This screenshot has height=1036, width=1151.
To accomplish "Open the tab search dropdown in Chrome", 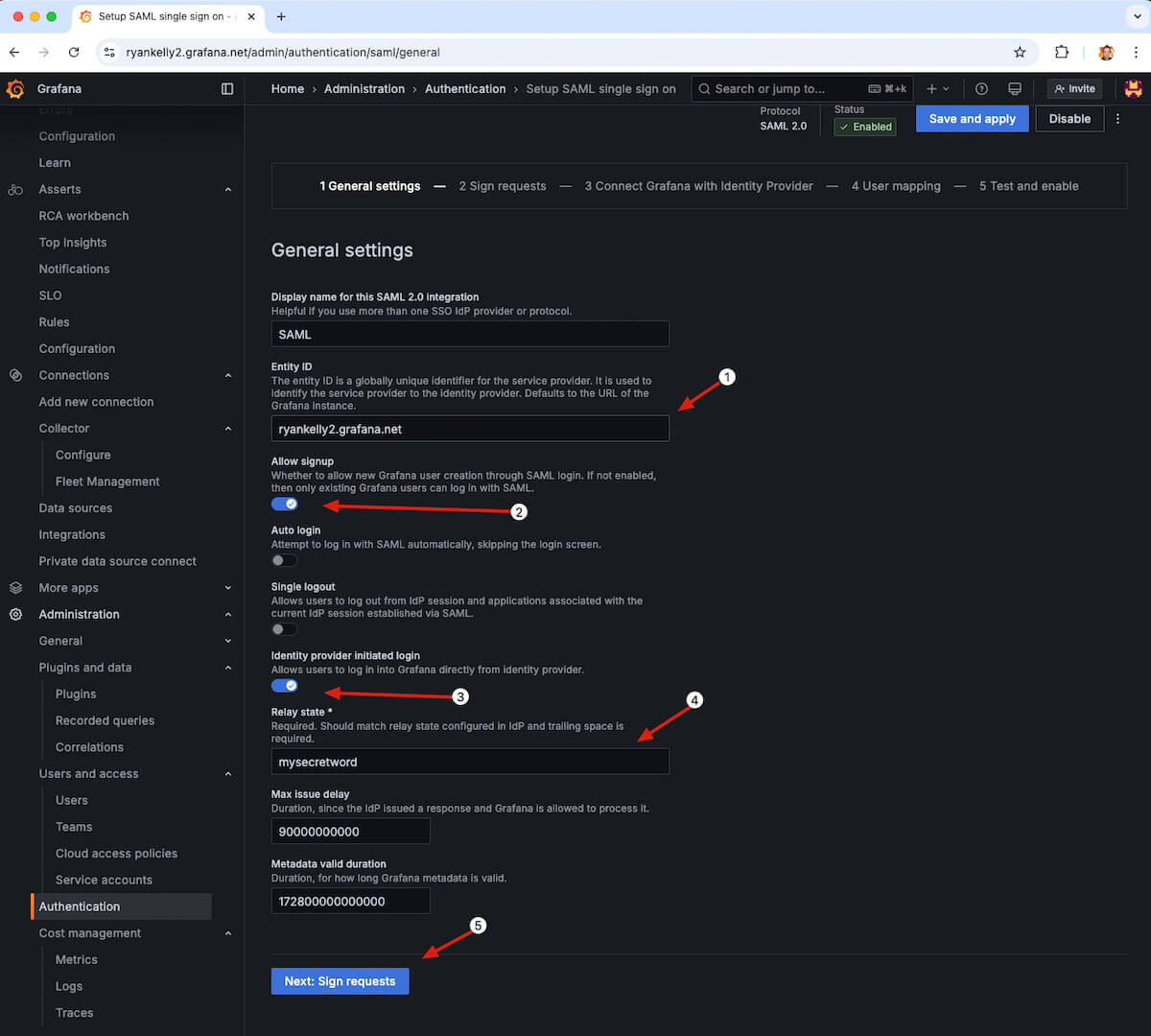I will pyautogui.click(x=1137, y=16).
